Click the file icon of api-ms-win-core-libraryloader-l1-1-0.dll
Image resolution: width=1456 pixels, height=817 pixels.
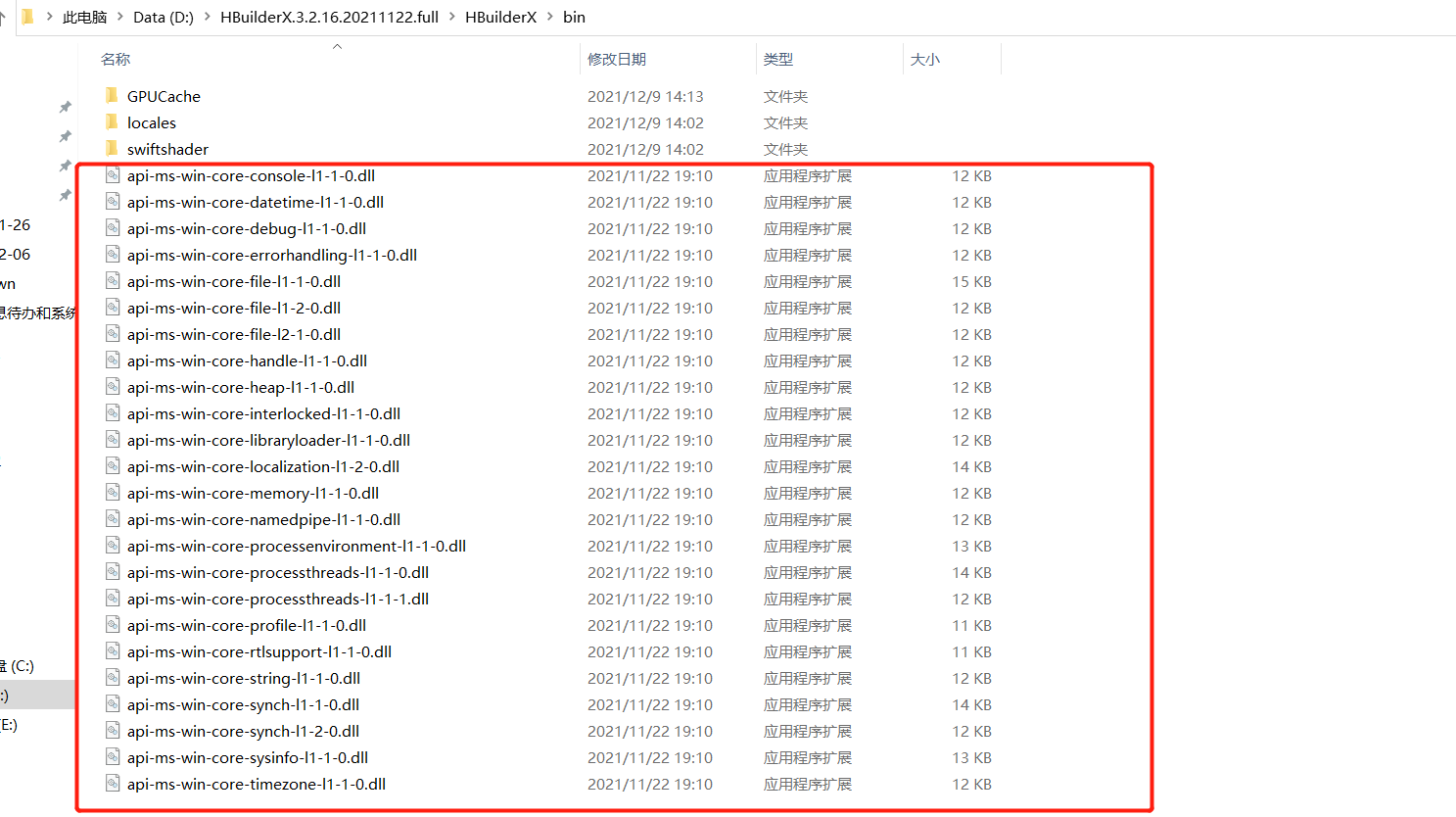pyautogui.click(x=113, y=440)
